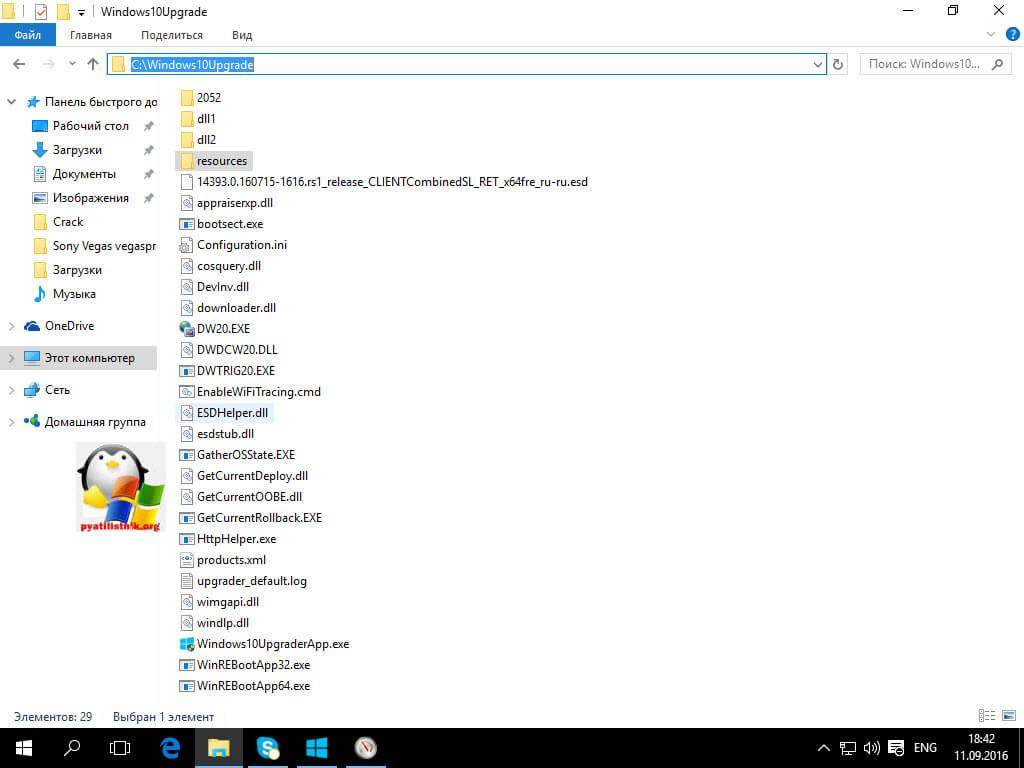Click the magnifier icon in search box
1024x768 pixels.
pos(997,64)
